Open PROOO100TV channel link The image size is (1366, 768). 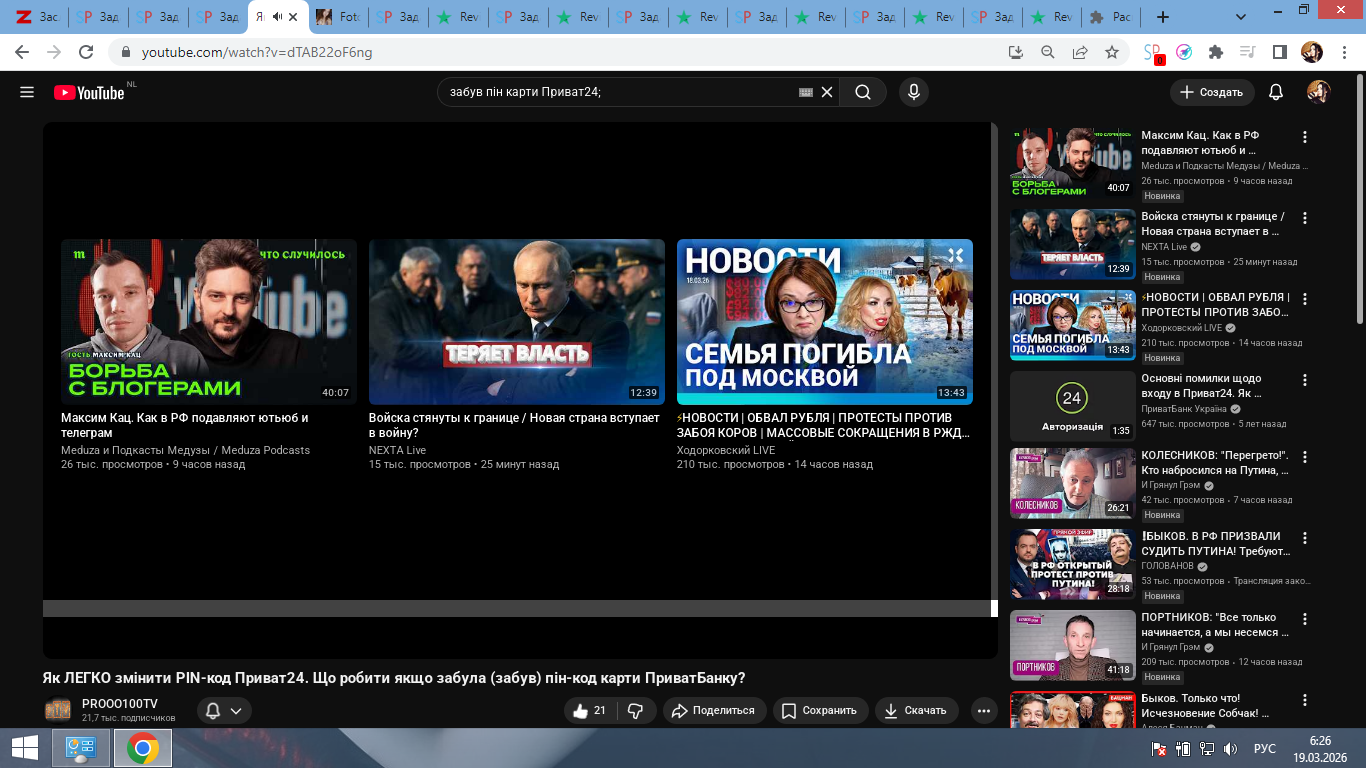tap(119, 704)
